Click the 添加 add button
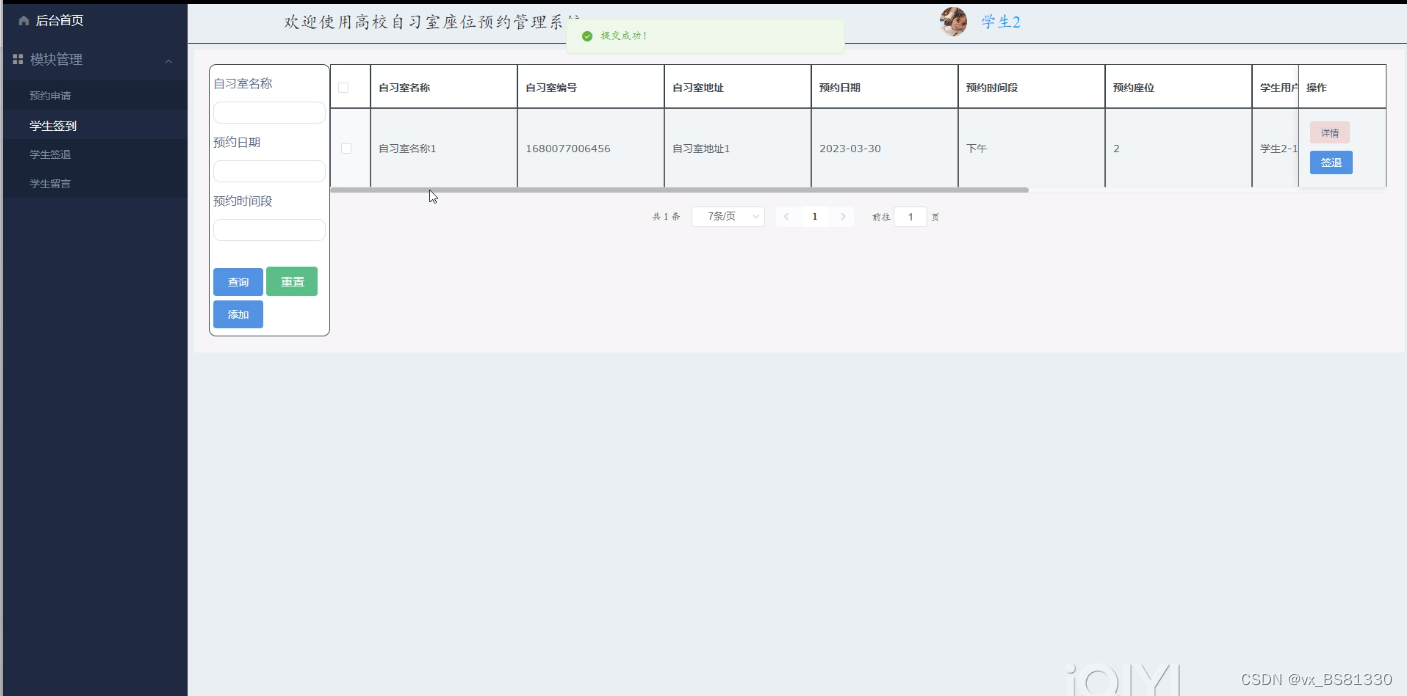Image resolution: width=1407 pixels, height=696 pixels. point(238,314)
